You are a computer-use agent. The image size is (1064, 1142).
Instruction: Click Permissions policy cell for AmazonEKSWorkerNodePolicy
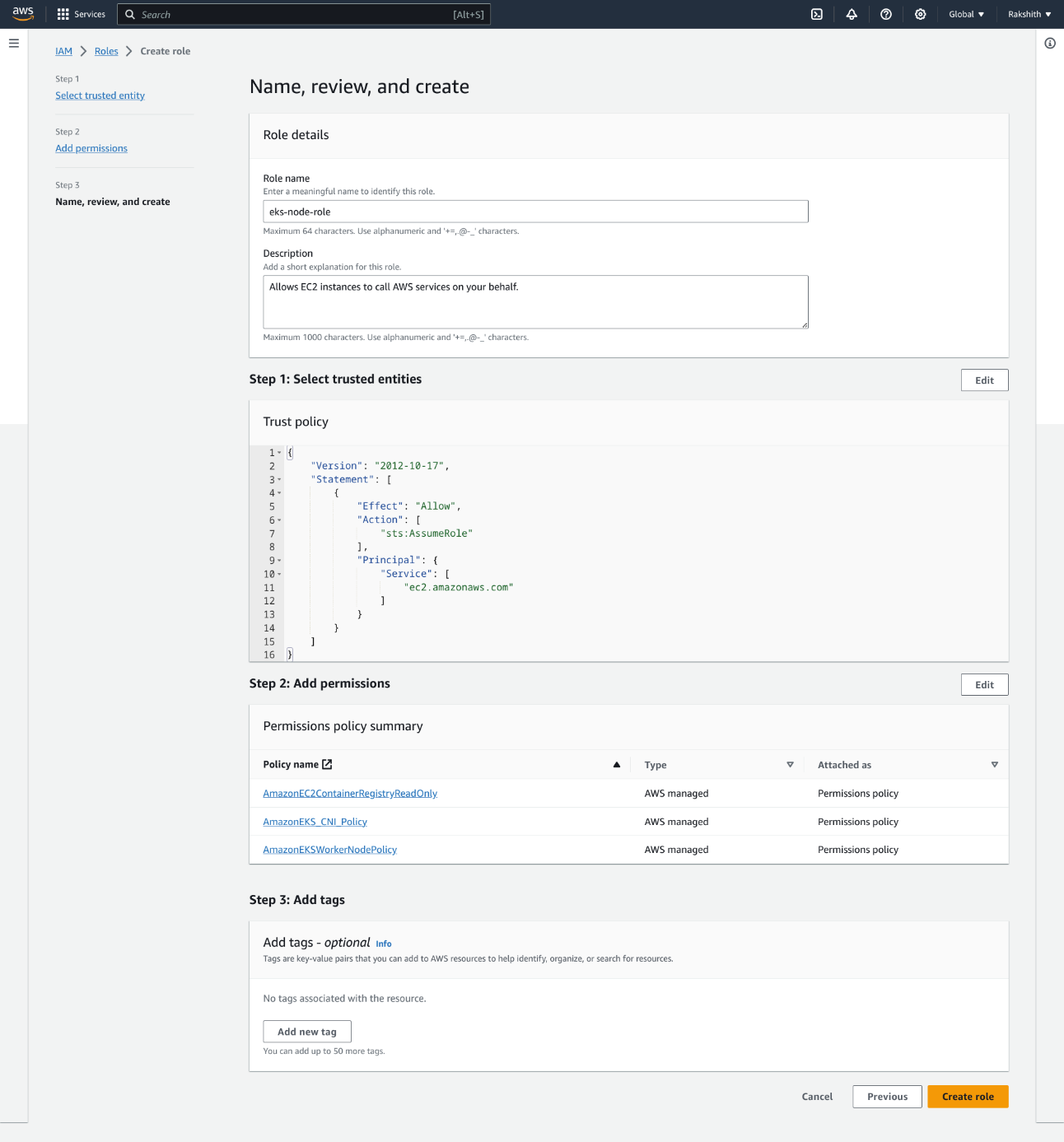click(x=858, y=850)
